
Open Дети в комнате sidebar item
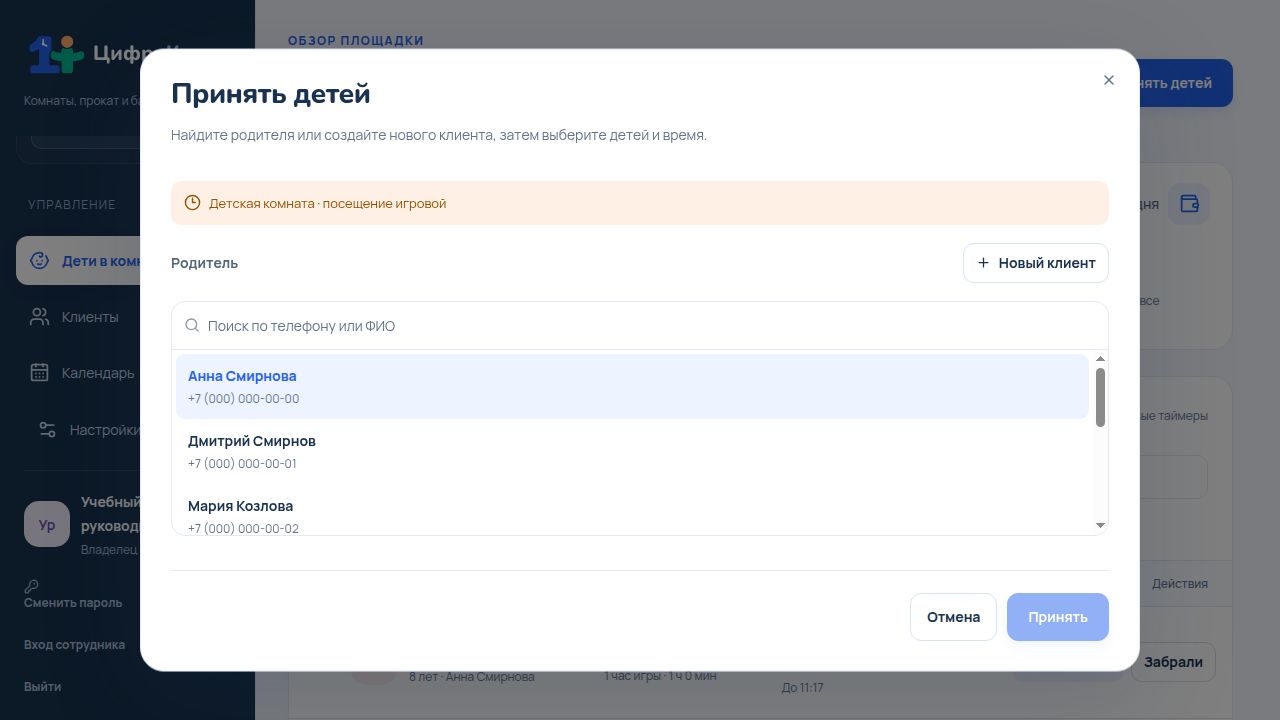point(79,261)
